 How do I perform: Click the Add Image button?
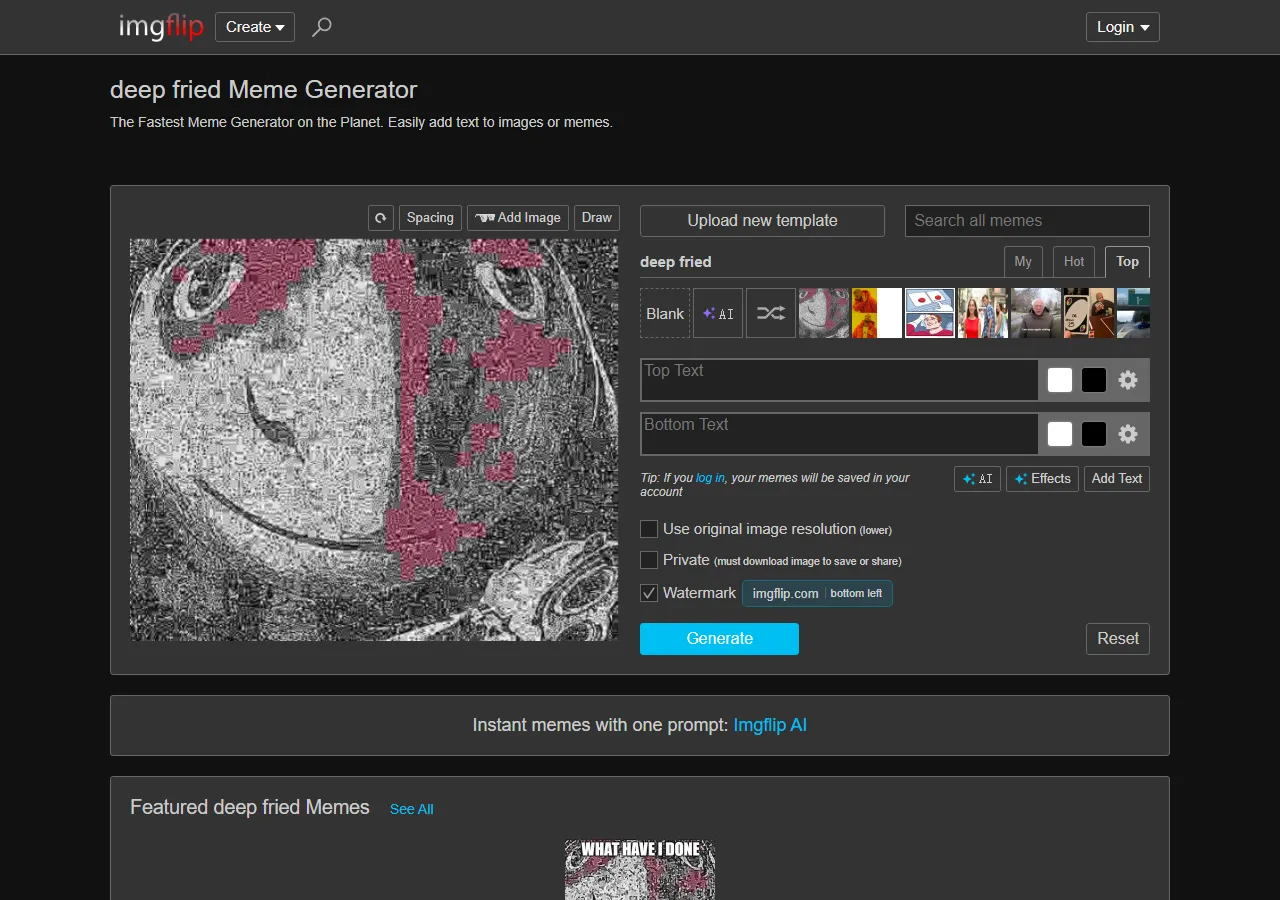tap(518, 218)
